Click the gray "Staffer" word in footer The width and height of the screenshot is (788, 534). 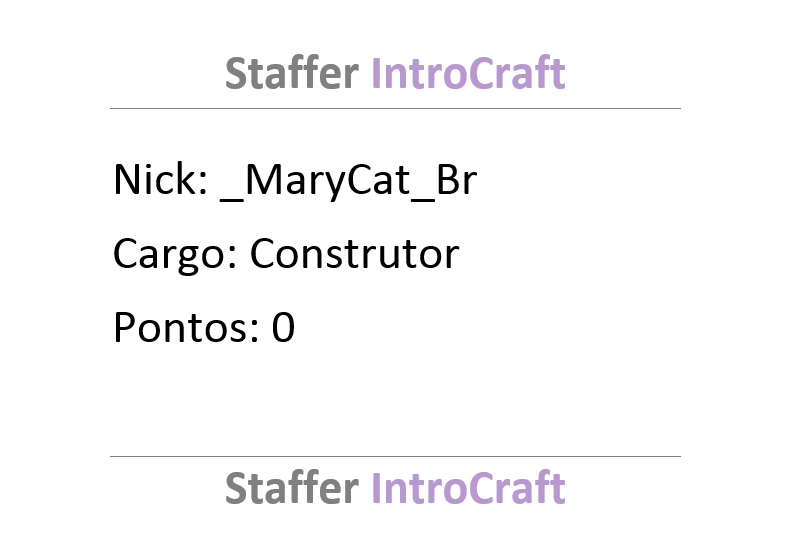(291, 488)
